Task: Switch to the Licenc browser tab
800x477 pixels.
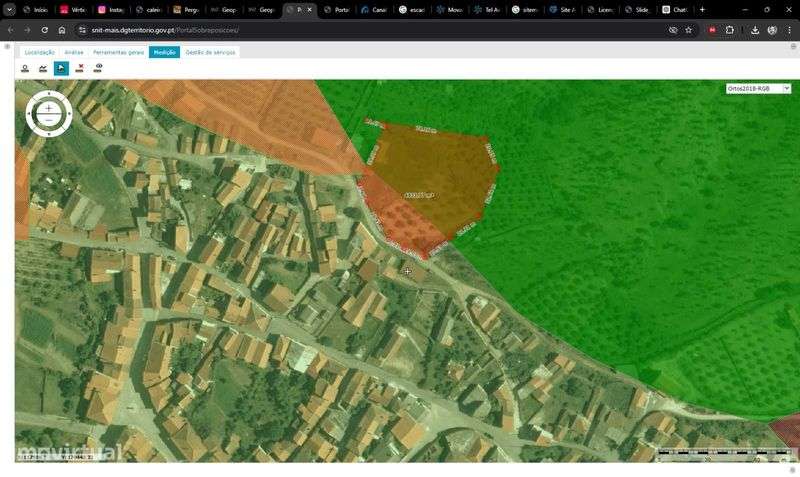Action: coord(601,10)
